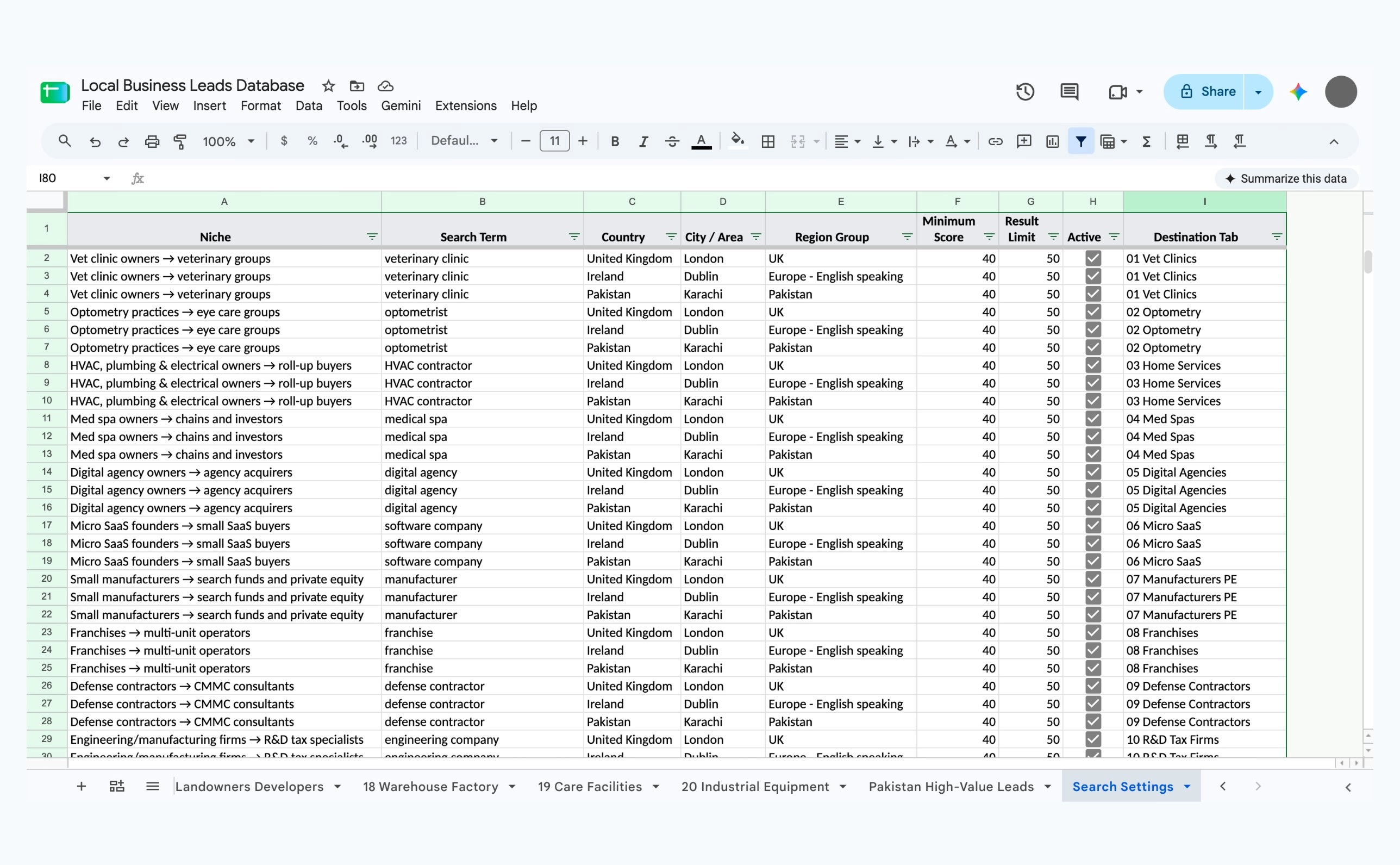Increase font size with plus button
Viewport: 1400px width, 865px height.
[583, 141]
